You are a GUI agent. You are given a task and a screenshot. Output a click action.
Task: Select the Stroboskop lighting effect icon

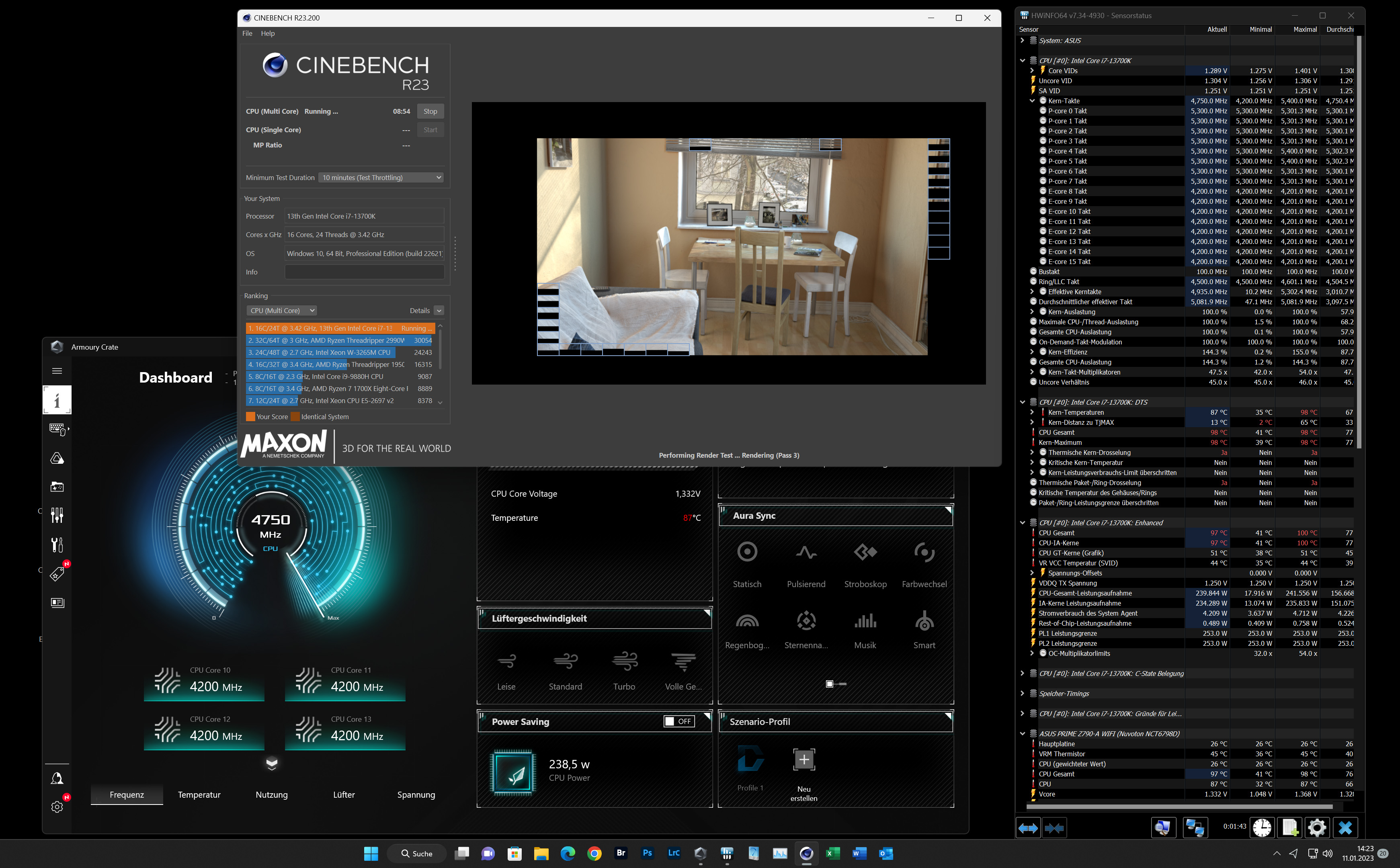point(865,552)
